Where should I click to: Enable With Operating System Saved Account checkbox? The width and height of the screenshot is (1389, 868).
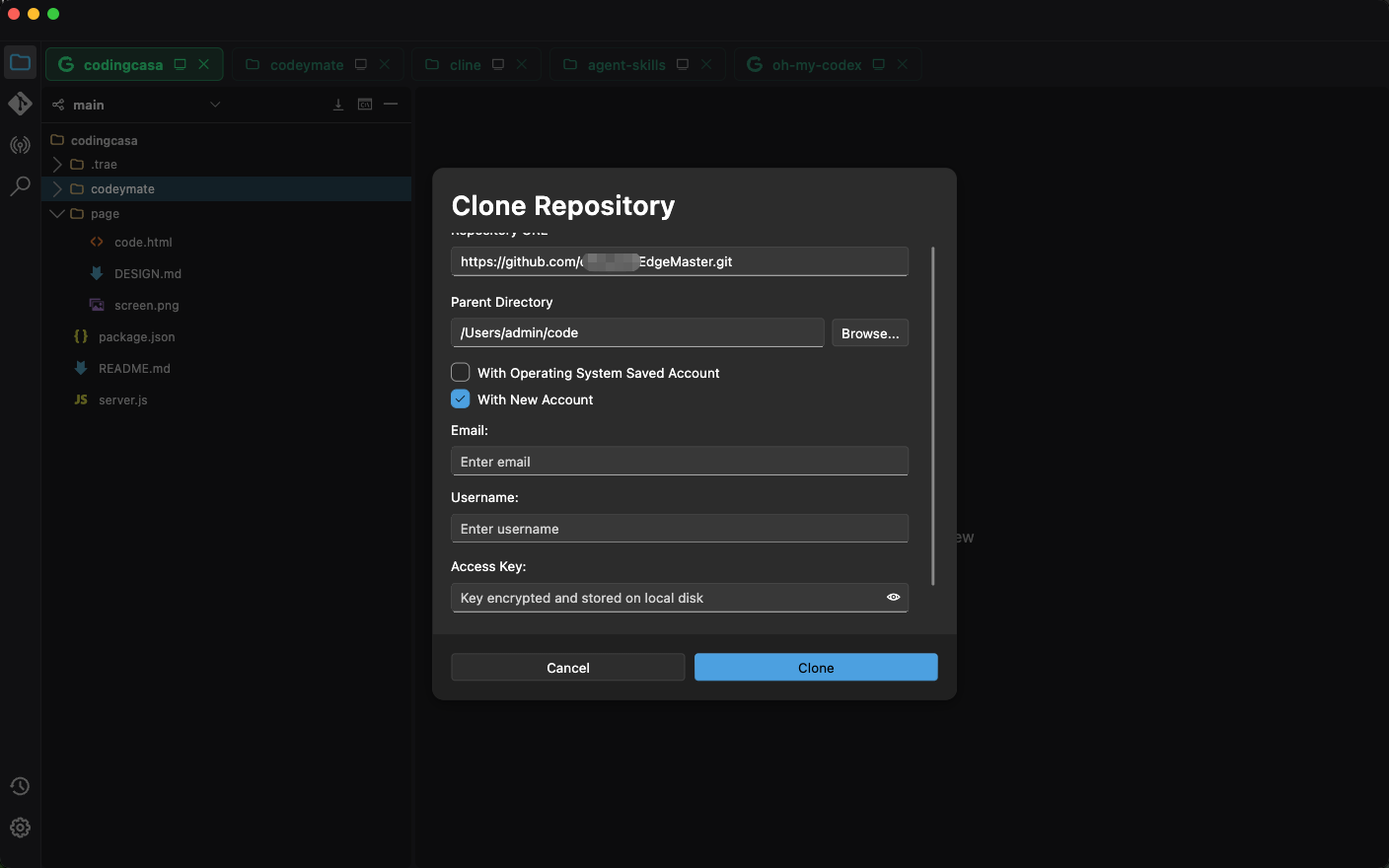pos(460,372)
